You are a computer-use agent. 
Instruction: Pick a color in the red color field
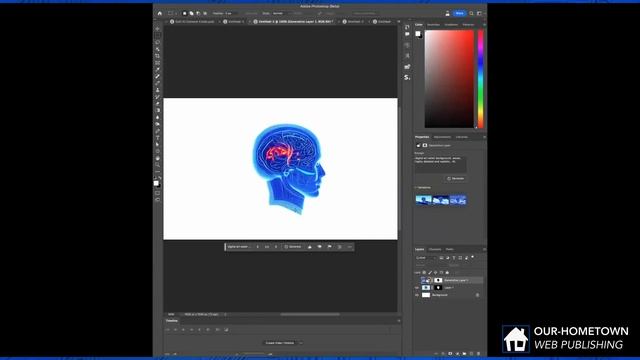(449, 79)
